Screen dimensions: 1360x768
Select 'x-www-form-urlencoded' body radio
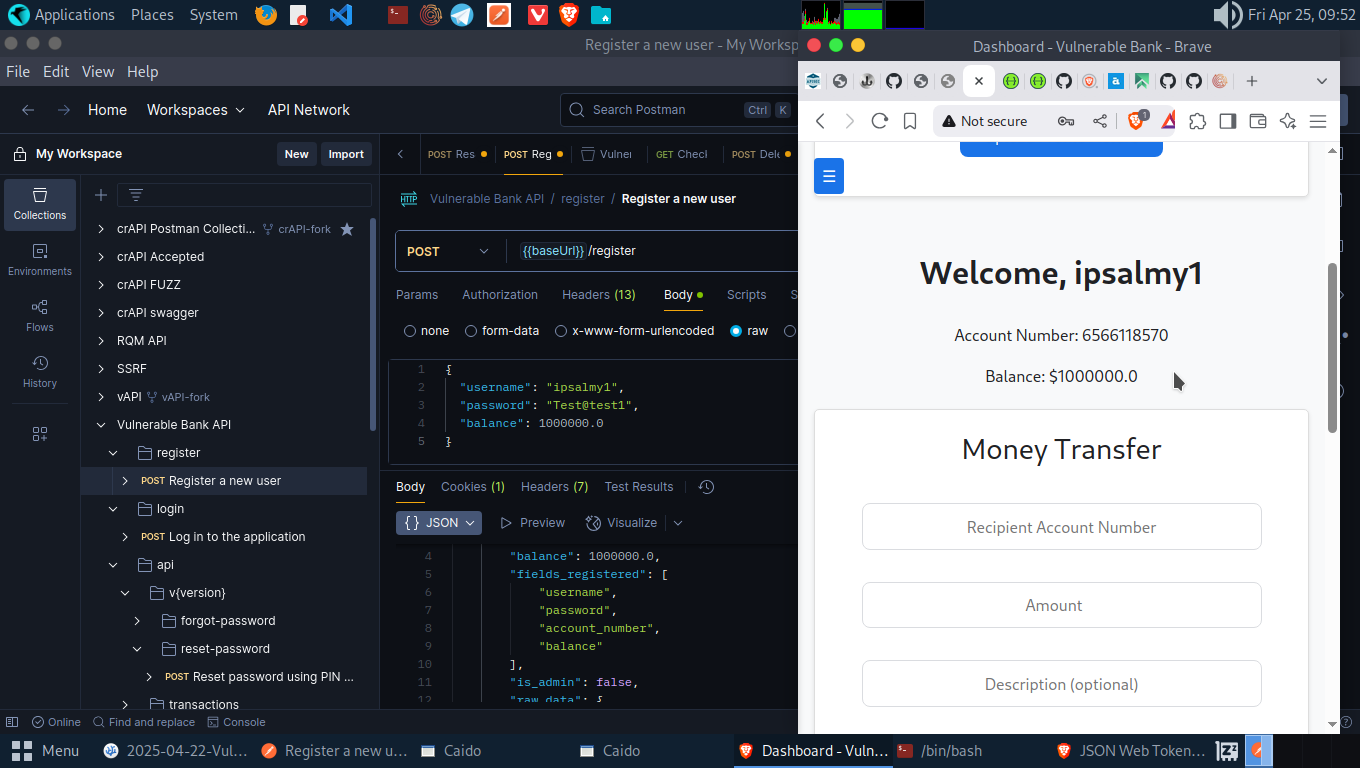[x=561, y=331]
